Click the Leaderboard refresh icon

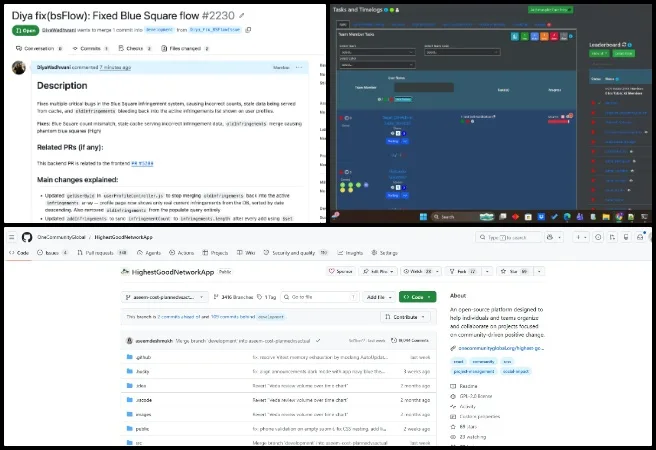tap(624, 45)
